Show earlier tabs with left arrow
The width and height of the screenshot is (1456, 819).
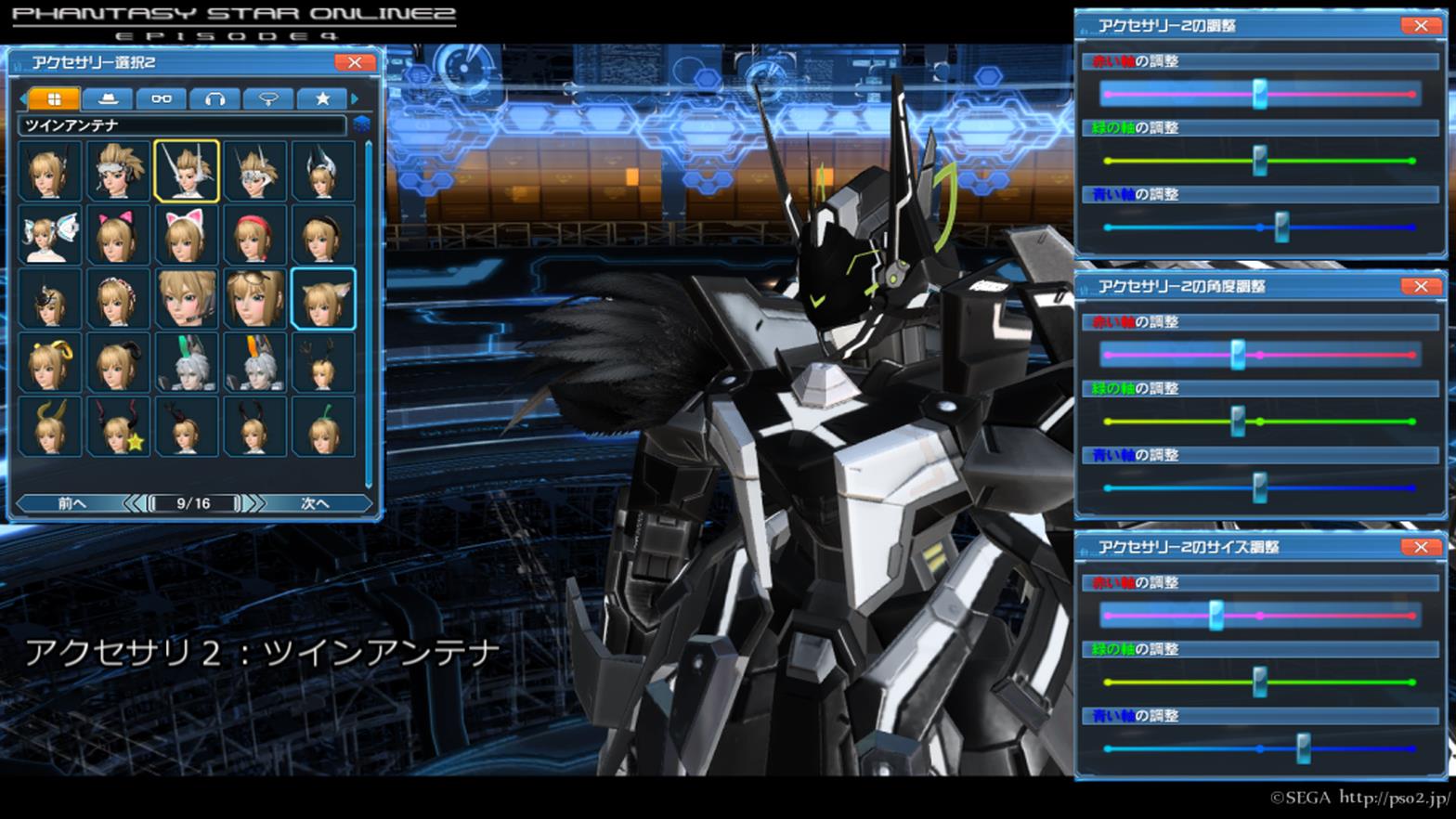[23, 98]
